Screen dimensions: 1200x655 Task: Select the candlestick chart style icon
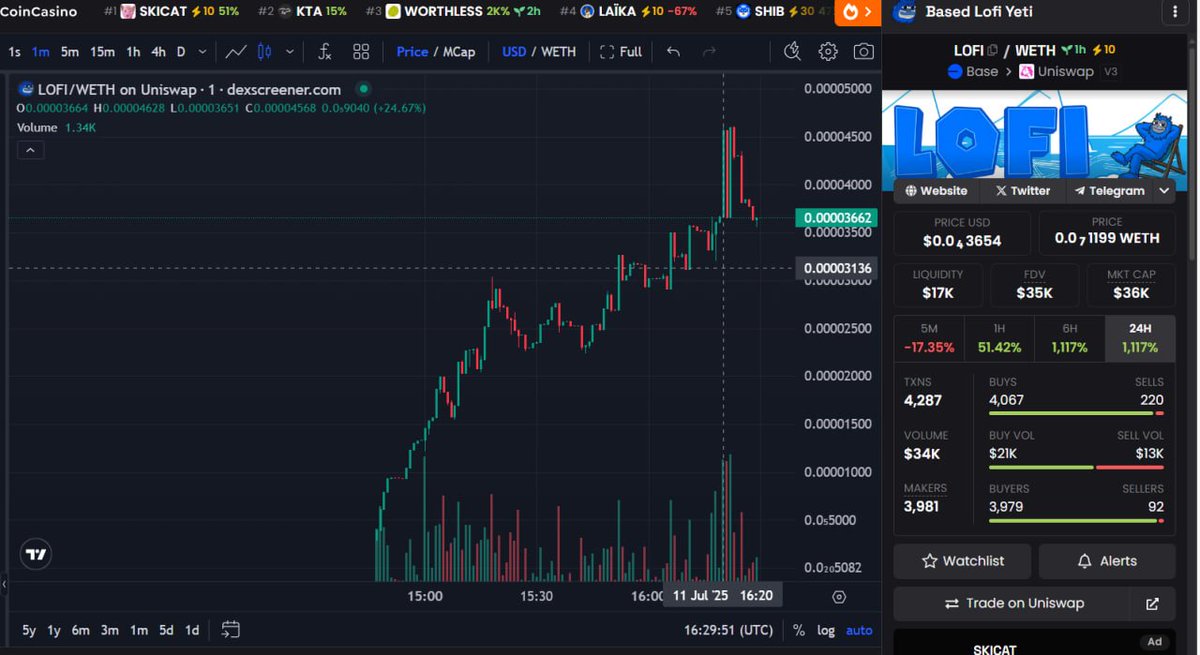pos(265,52)
